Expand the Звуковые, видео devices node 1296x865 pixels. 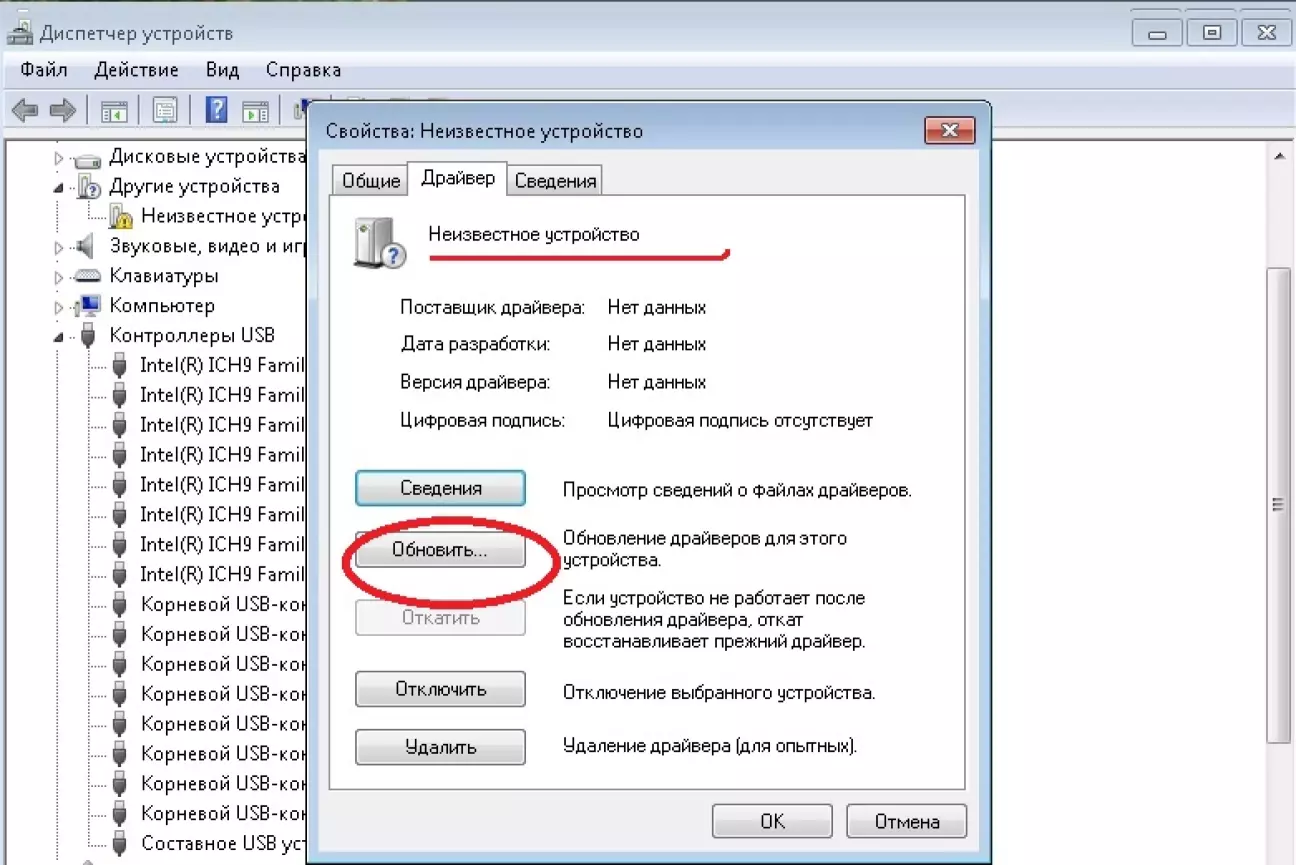59,247
